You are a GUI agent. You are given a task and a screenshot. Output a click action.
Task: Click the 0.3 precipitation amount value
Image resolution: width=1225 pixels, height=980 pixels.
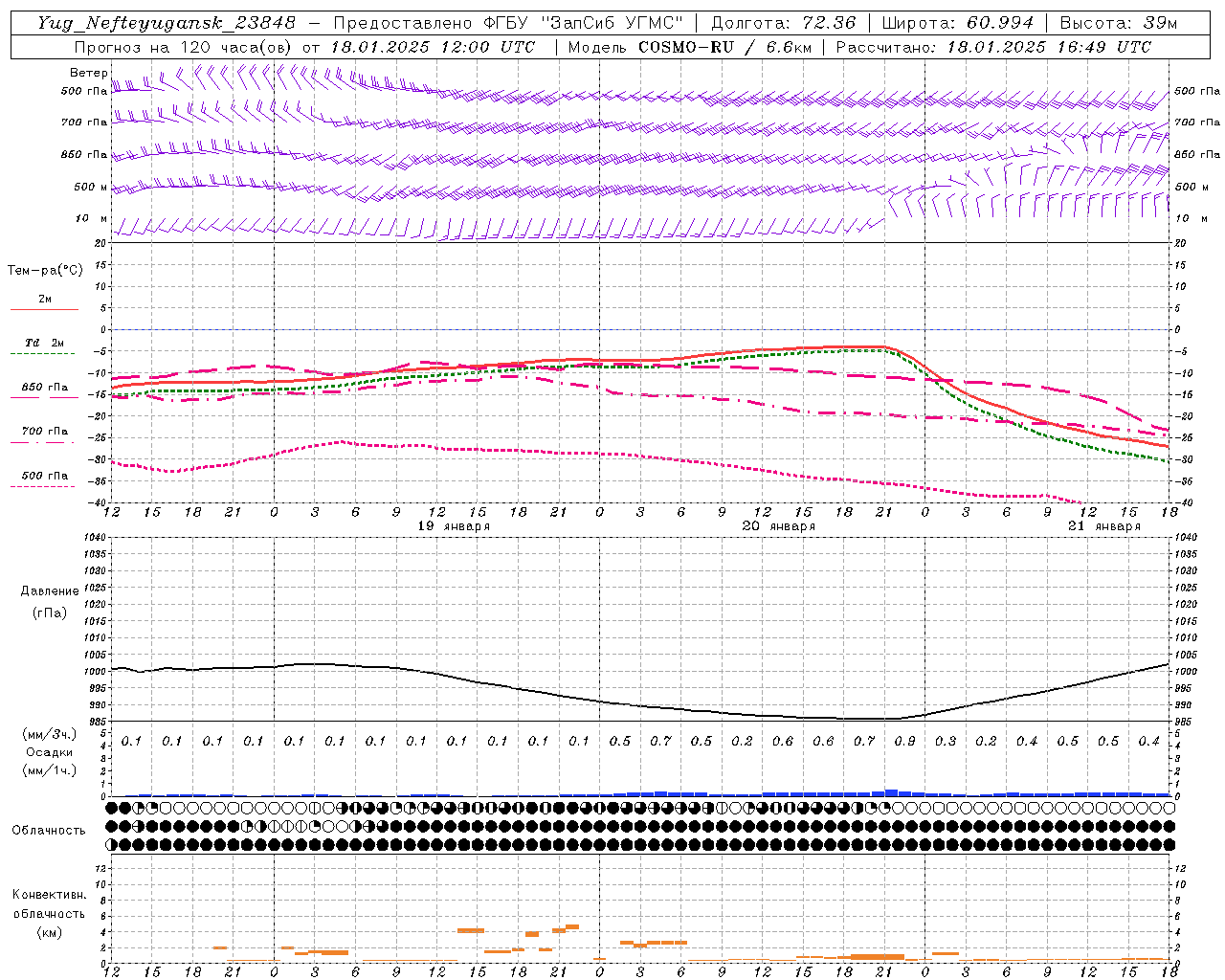coord(946,741)
